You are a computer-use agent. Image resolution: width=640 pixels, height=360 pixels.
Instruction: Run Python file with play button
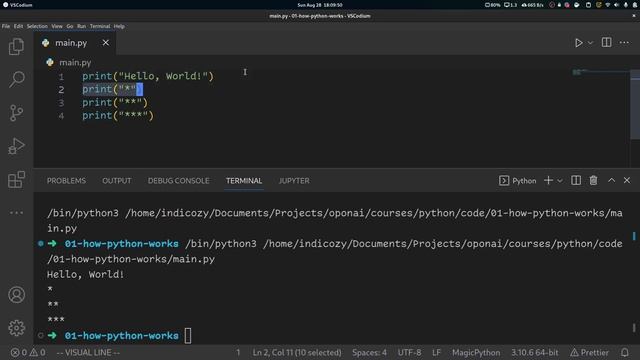coord(578,43)
